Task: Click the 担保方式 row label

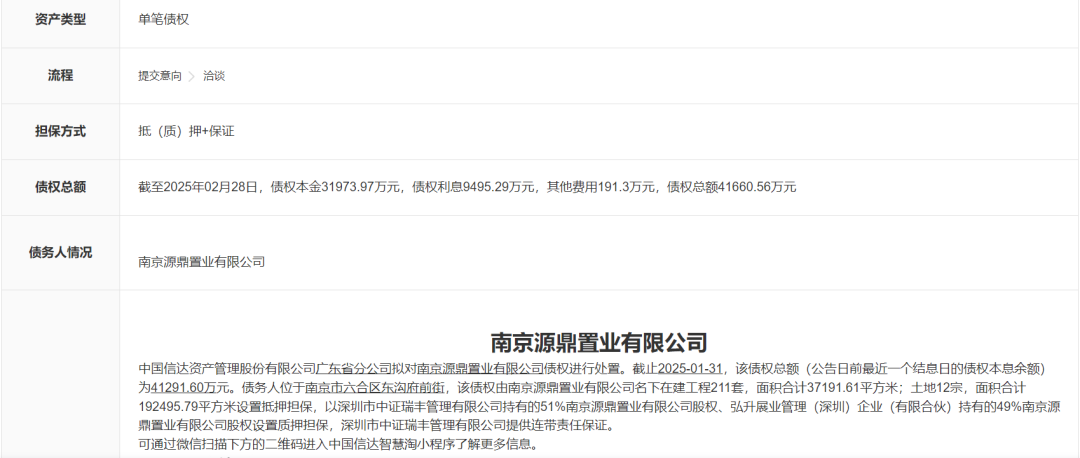Action: point(61,131)
